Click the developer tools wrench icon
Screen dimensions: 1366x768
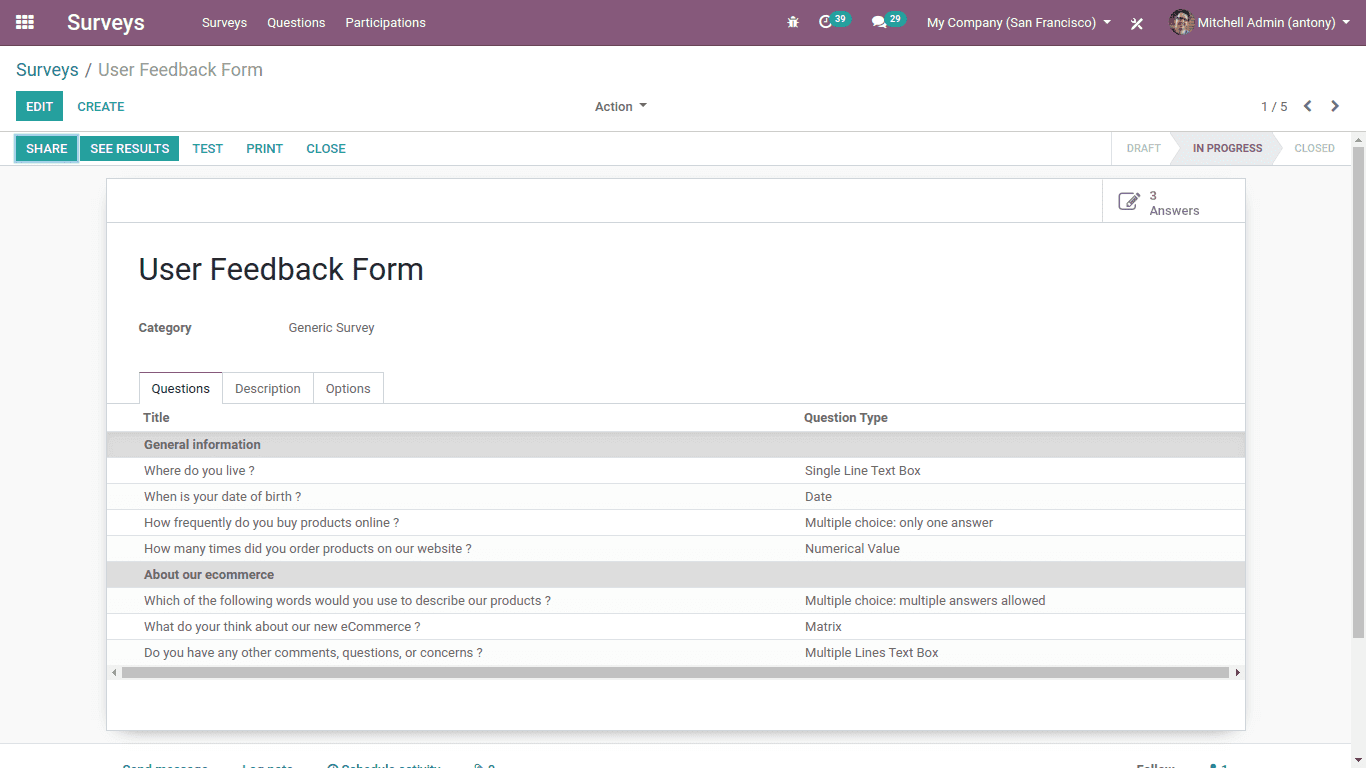tap(1137, 23)
